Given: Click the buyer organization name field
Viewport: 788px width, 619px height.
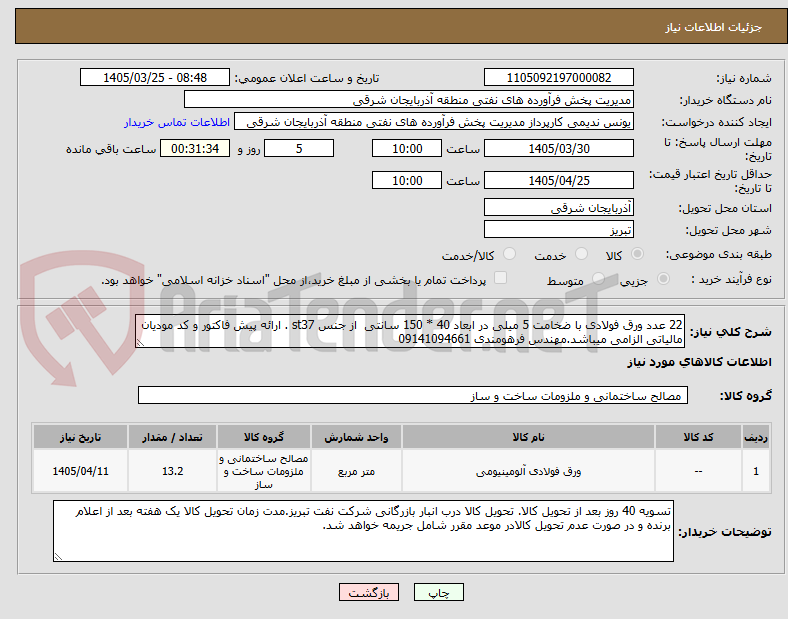Looking at the screenshot, I should click(x=409, y=99).
